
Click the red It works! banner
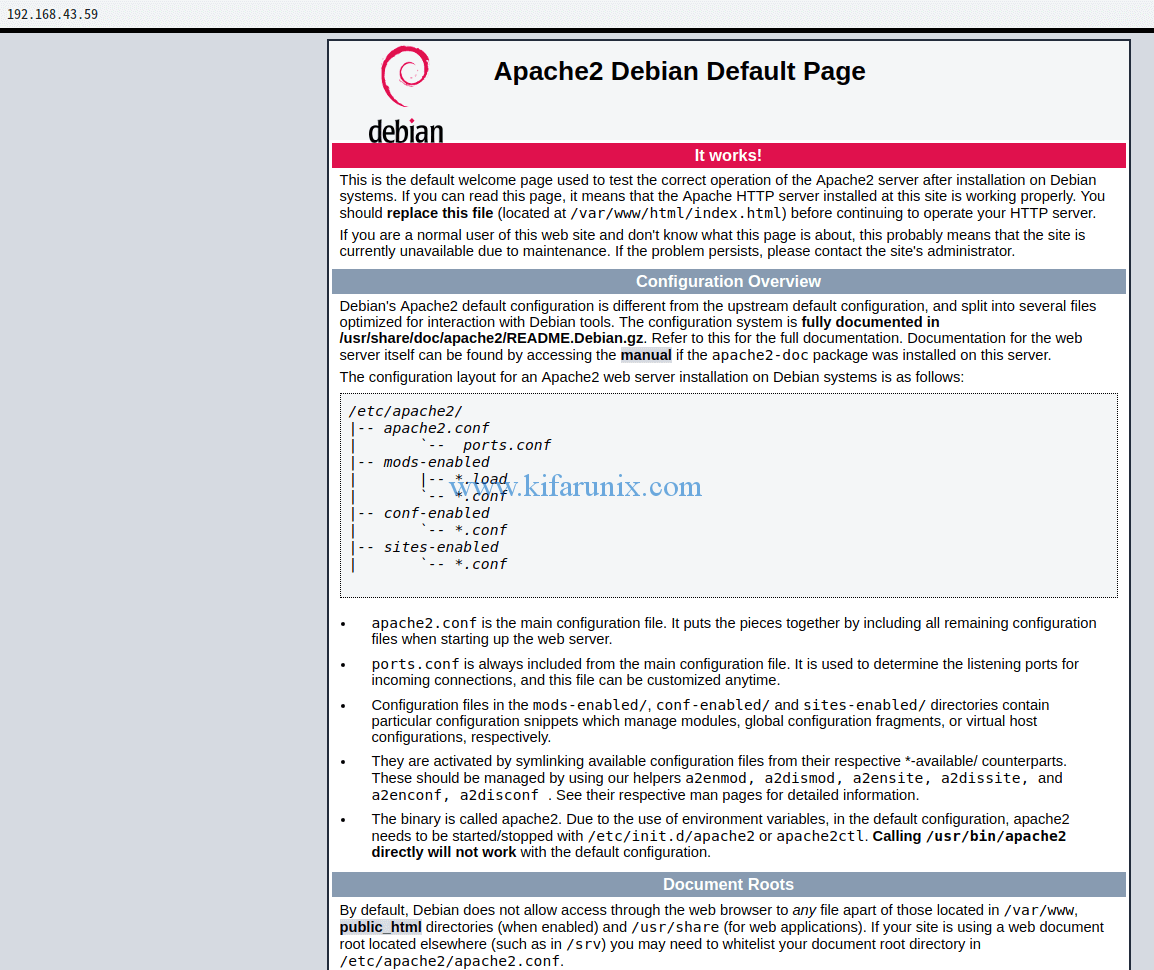tap(728, 155)
